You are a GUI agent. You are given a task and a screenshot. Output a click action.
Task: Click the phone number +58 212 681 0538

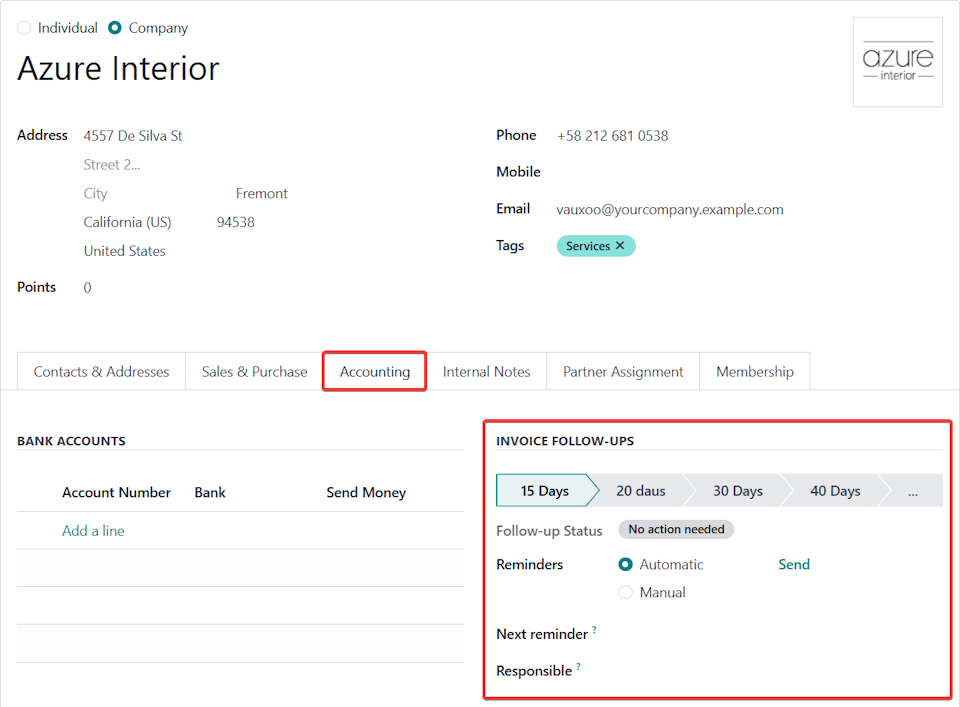[x=612, y=136]
